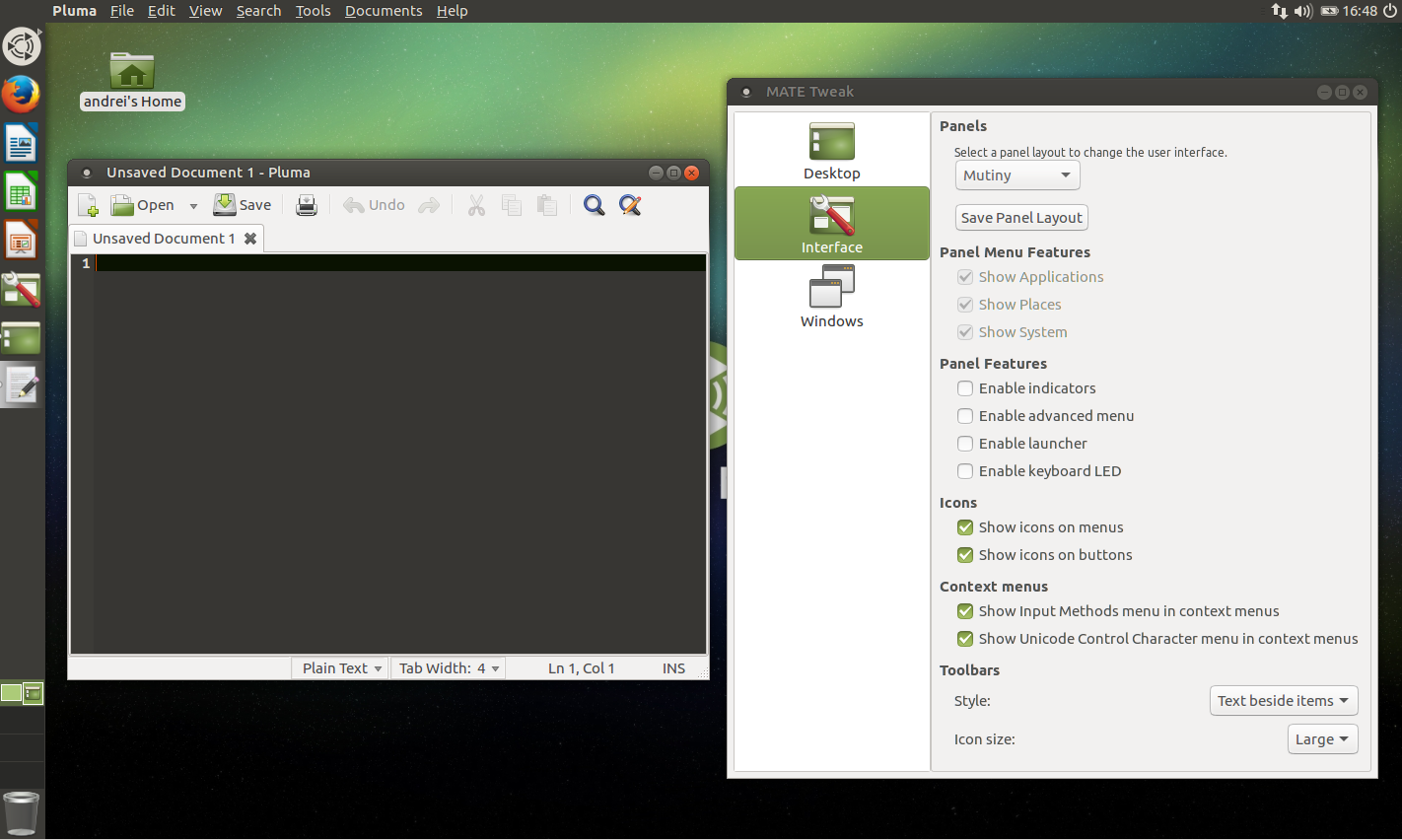Click the 16:48 clock in top panel
The image size is (1402, 840).
1360,11
